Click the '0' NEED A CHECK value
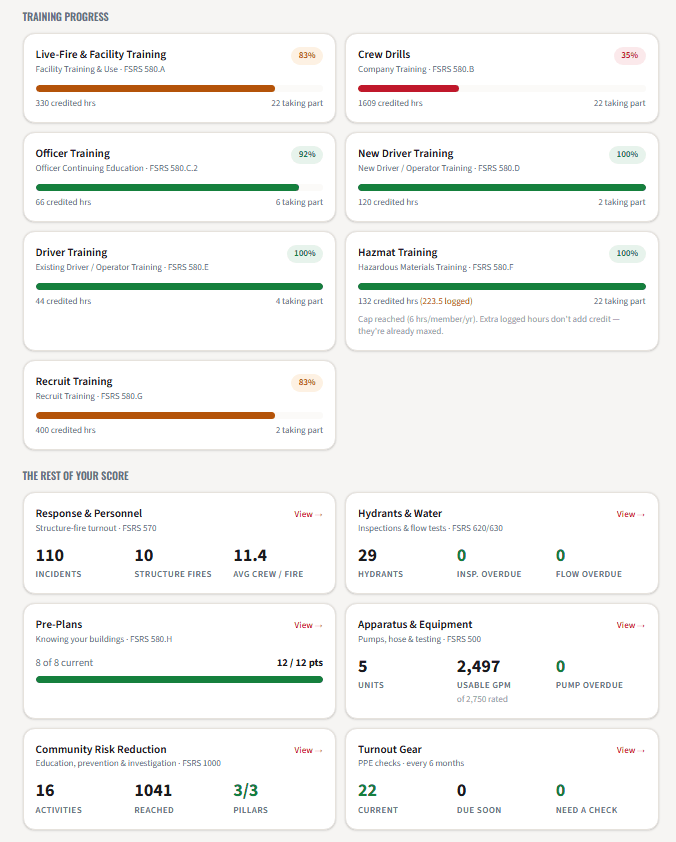The height and width of the screenshot is (842, 676). coord(561,790)
